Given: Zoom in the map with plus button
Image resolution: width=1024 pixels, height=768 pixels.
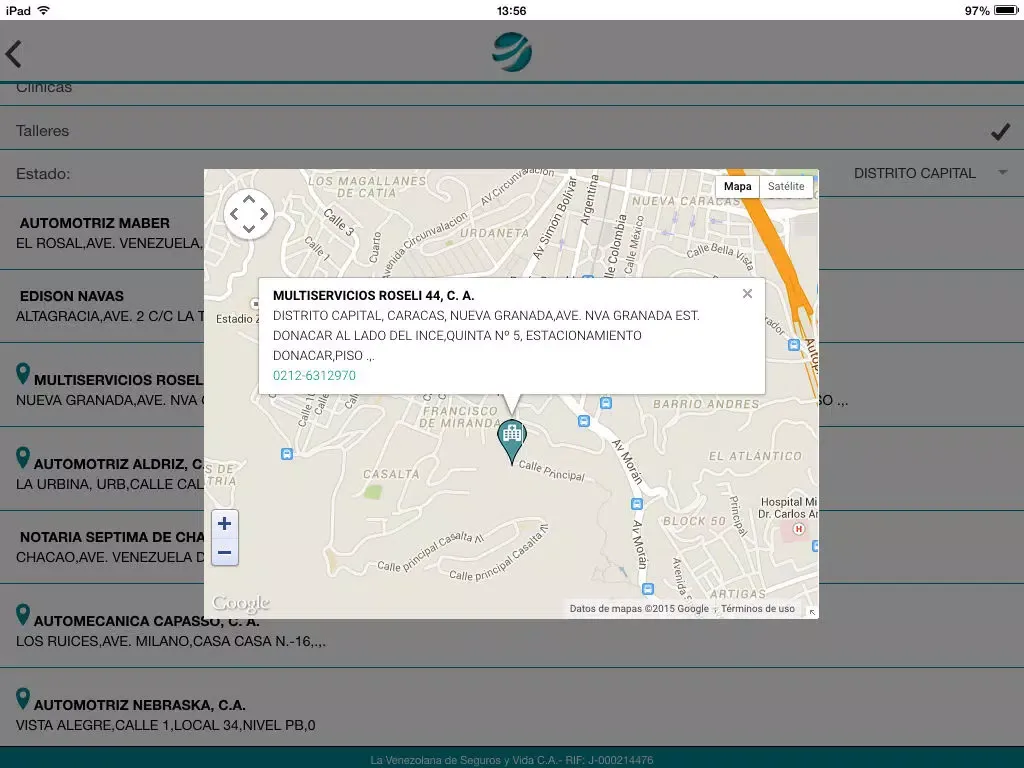Looking at the screenshot, I should pos(225,524).
